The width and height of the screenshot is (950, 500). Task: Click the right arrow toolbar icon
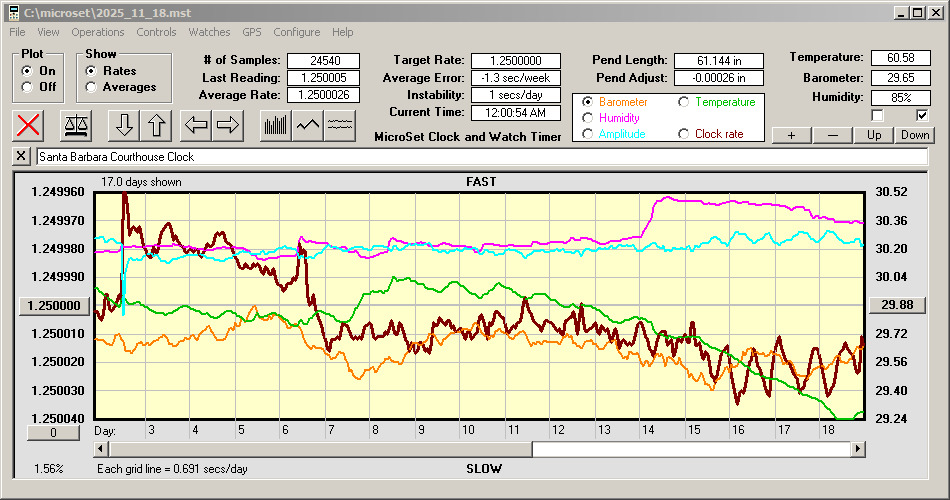click(229, 125)
